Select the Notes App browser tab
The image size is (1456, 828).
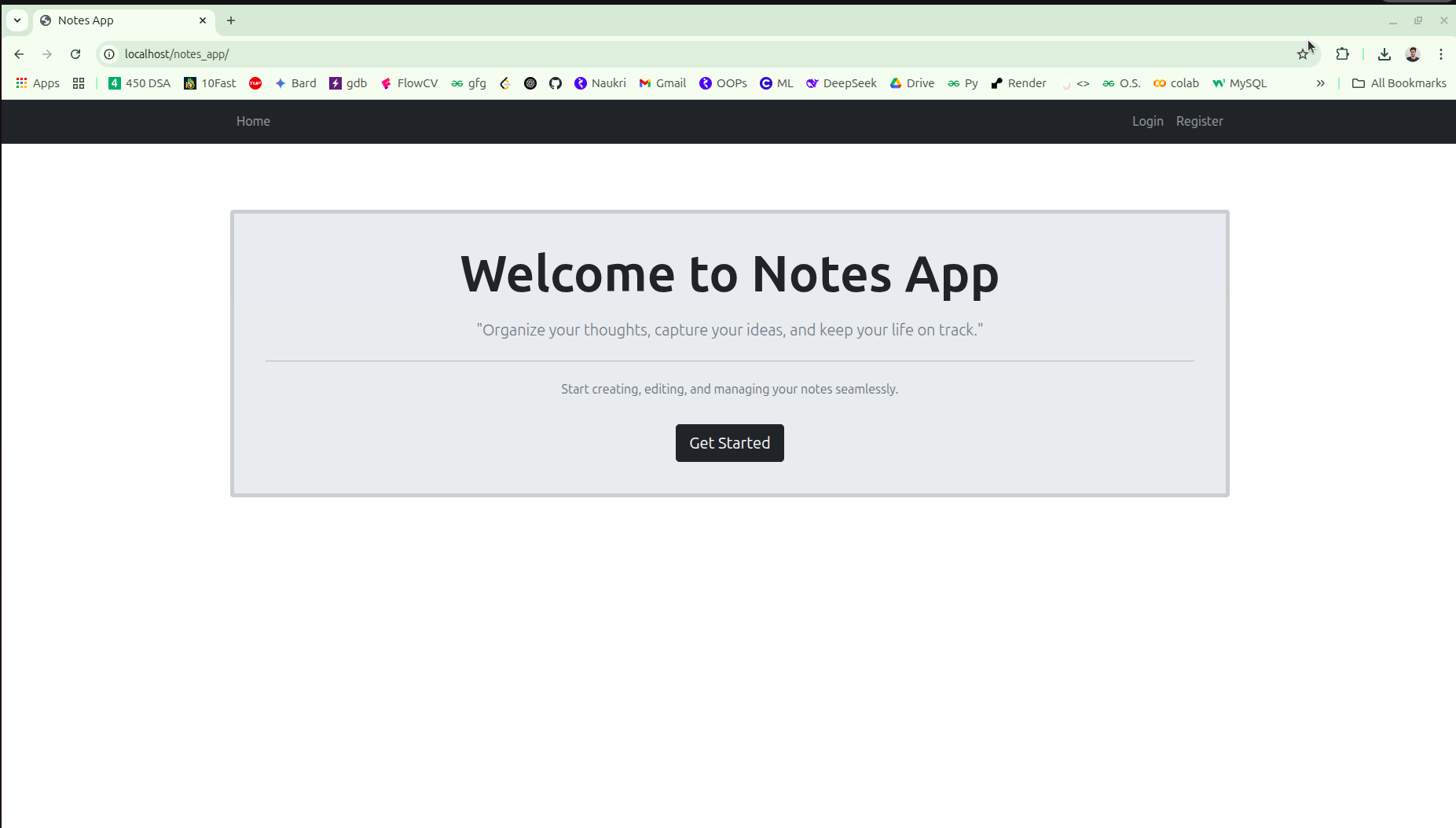tap(122, 20)
